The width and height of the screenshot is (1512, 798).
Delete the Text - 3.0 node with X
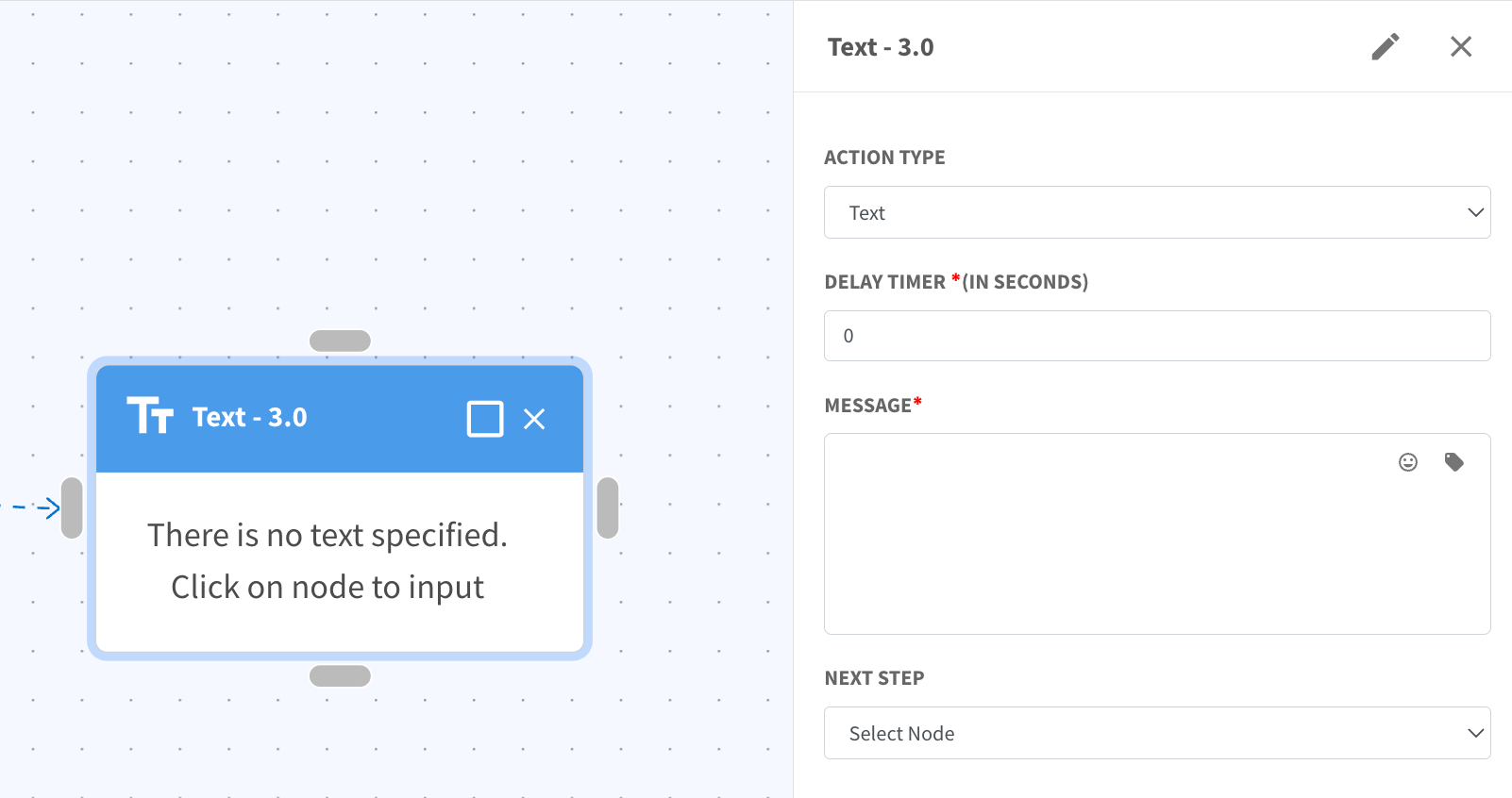[534, 419]
